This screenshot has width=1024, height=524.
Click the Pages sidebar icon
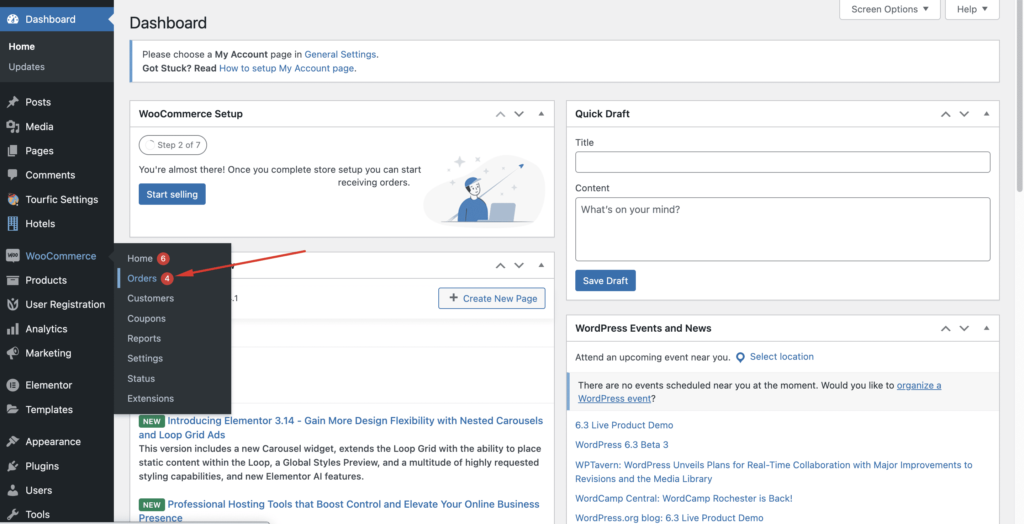pyautogui.click(x=12, y=151)
